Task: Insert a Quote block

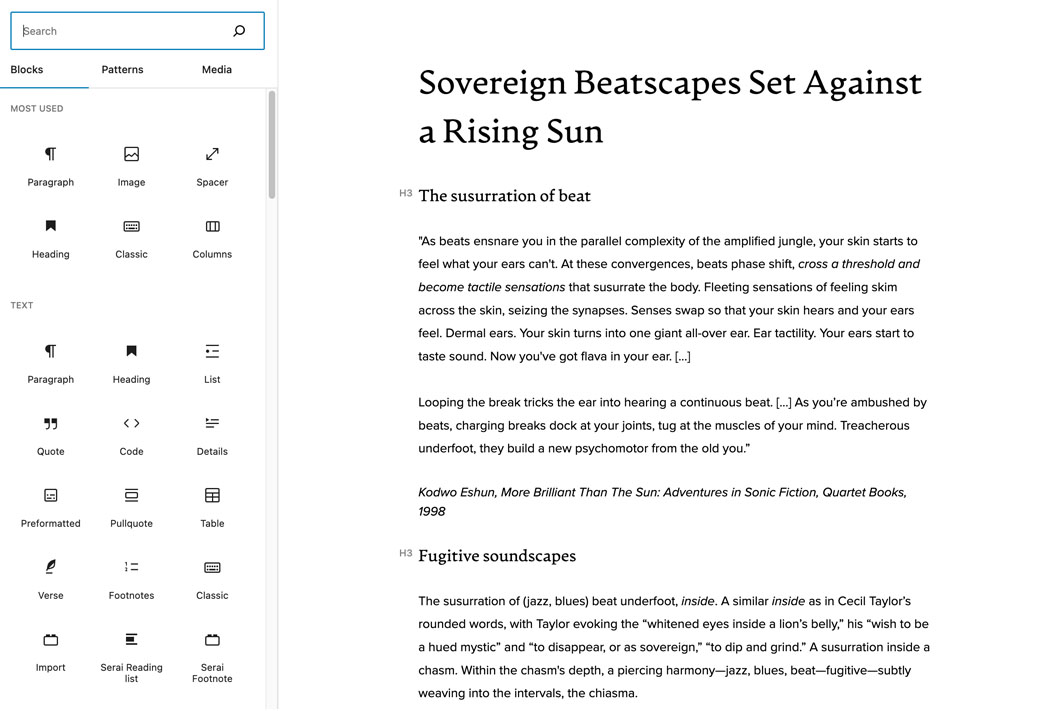Action: (x=51, y=434)
